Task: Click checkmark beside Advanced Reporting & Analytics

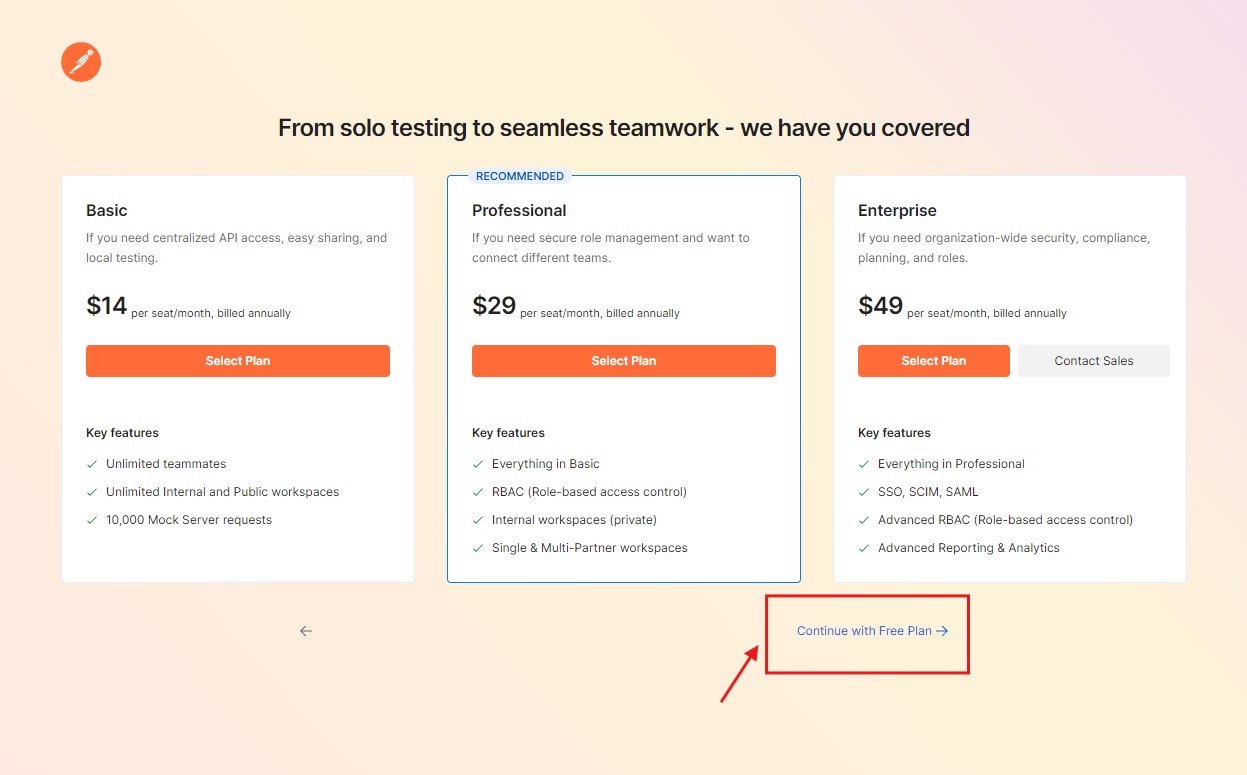Action: pos(864,548)
